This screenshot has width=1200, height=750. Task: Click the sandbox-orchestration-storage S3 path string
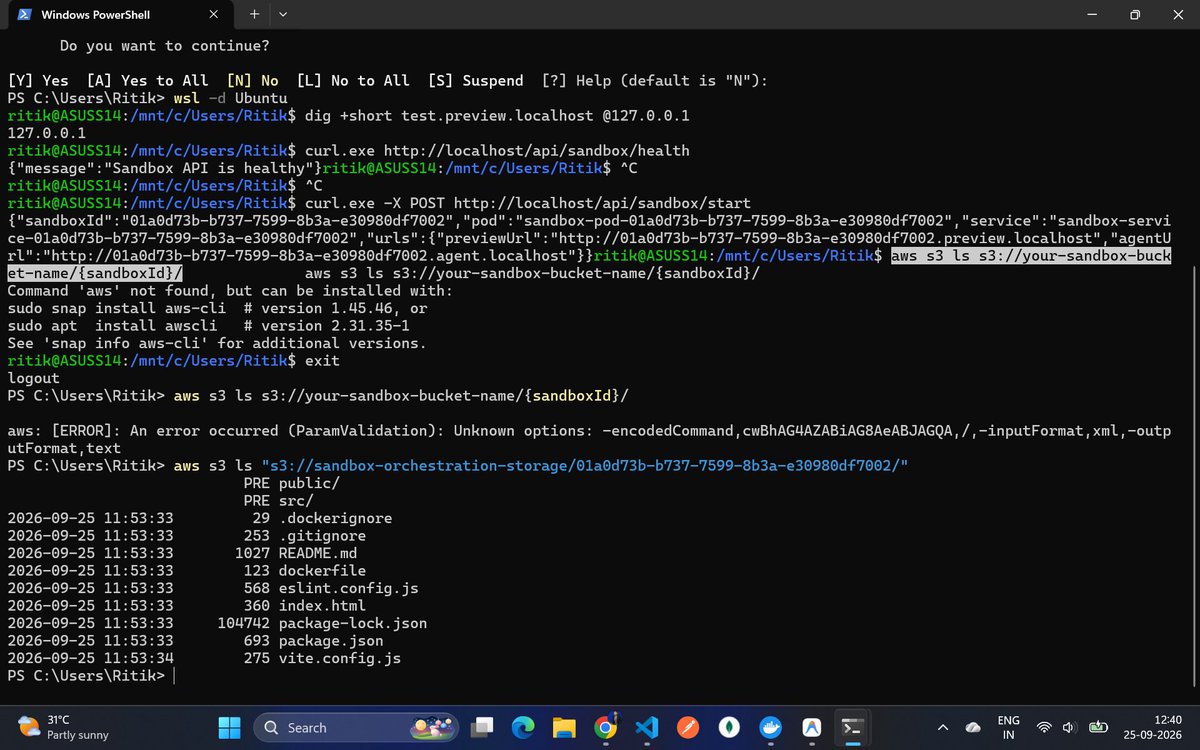(x=584, y=466)
